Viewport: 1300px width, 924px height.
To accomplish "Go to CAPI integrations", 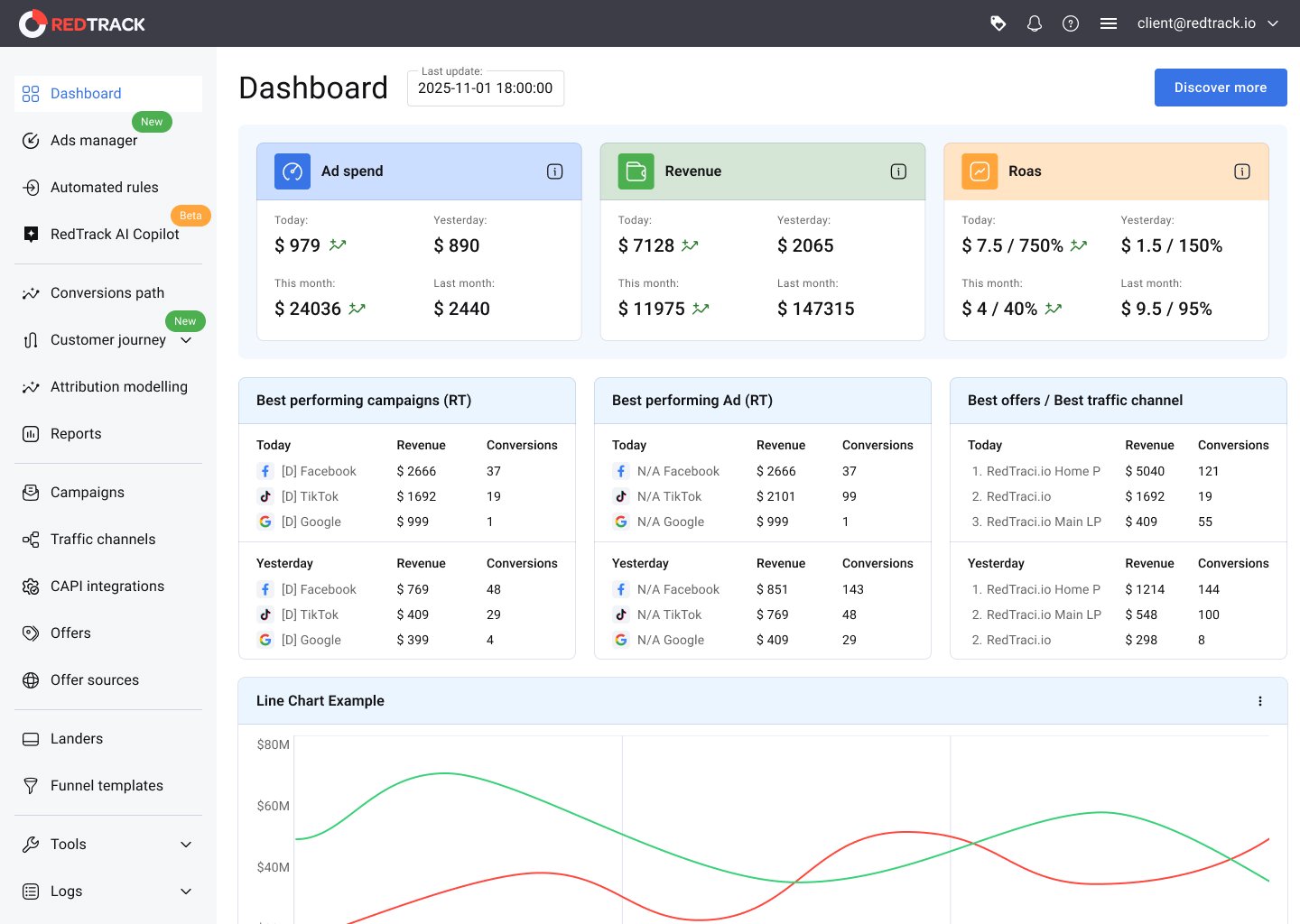I will tap(108, 587).
